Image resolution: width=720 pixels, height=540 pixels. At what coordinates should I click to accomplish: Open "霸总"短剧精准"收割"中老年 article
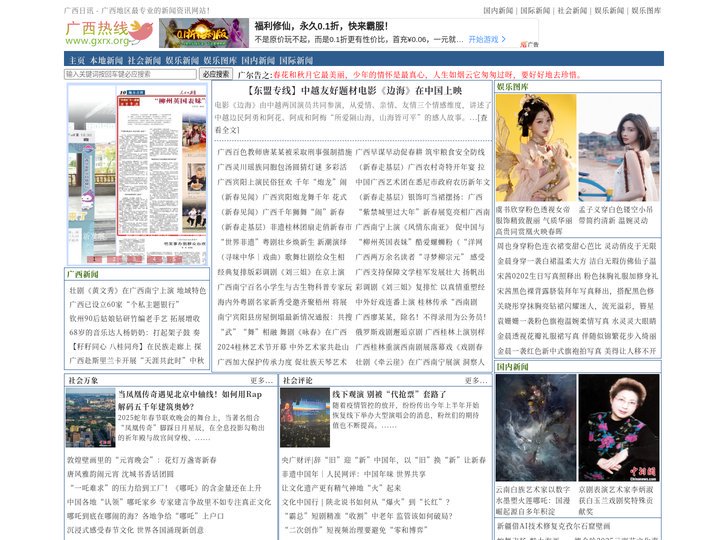(x=367, y=516)
